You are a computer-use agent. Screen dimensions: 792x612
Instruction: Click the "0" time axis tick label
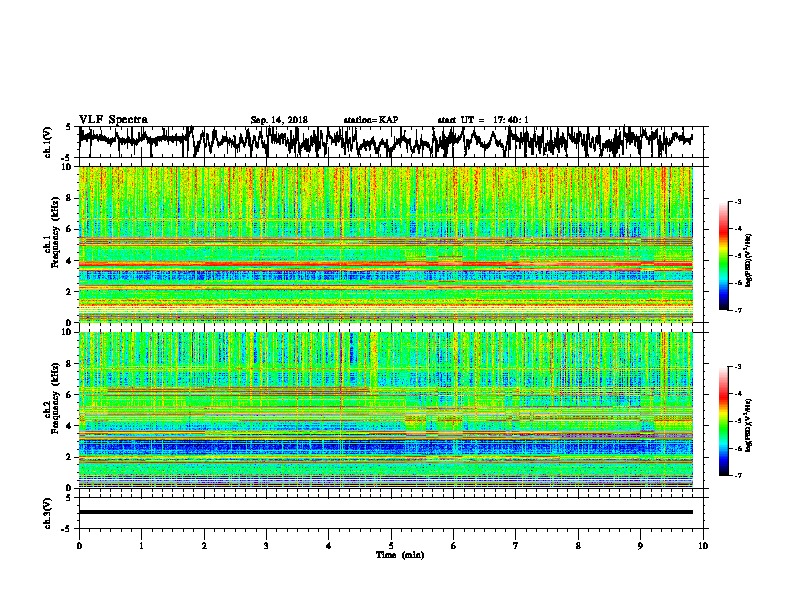(x=79, y=546)
